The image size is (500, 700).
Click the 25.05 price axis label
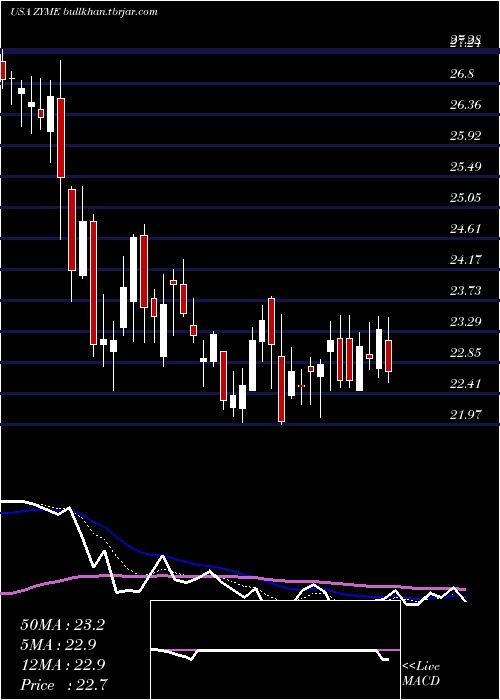pyautogui.click(x=465, y=198)
